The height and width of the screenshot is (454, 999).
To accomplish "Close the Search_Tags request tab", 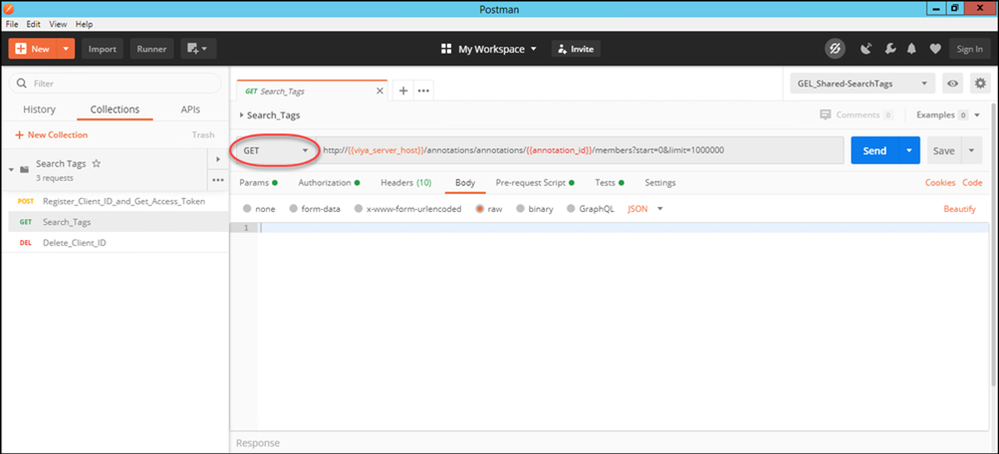I will click(x=380, y=91).
